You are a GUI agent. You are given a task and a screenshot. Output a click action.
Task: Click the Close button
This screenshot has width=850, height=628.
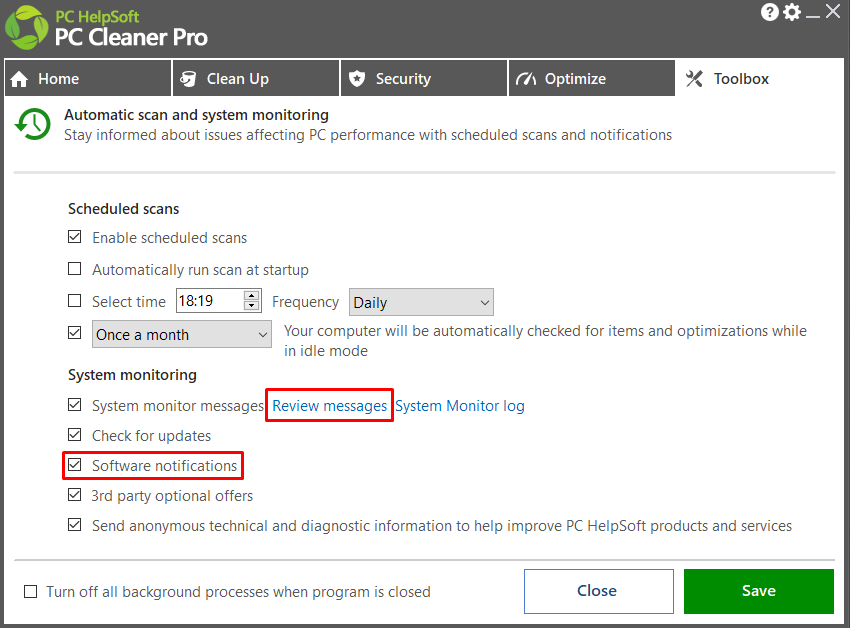(x=599, y=592)
